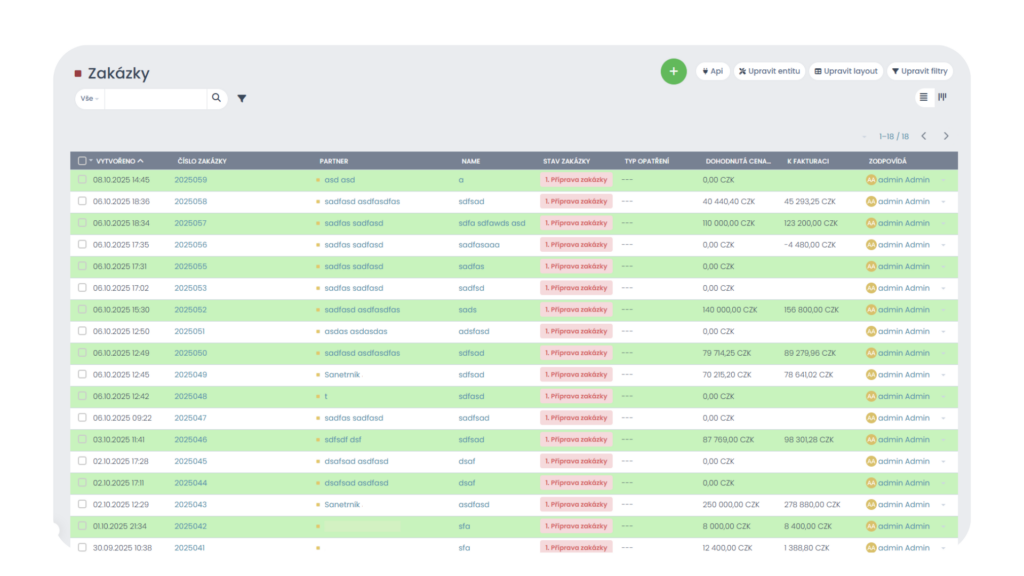Go to next page arrow
Screen dimensions: 1024x576
pyautogui.click(x=946, y=136)
